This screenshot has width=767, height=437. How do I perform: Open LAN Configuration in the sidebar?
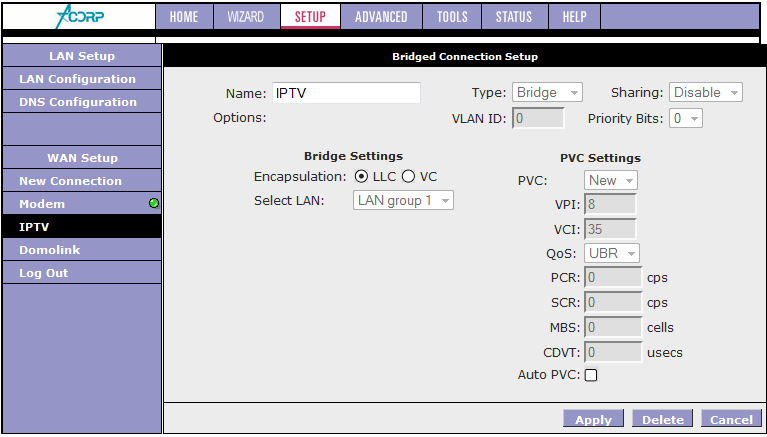pos(77,79)
